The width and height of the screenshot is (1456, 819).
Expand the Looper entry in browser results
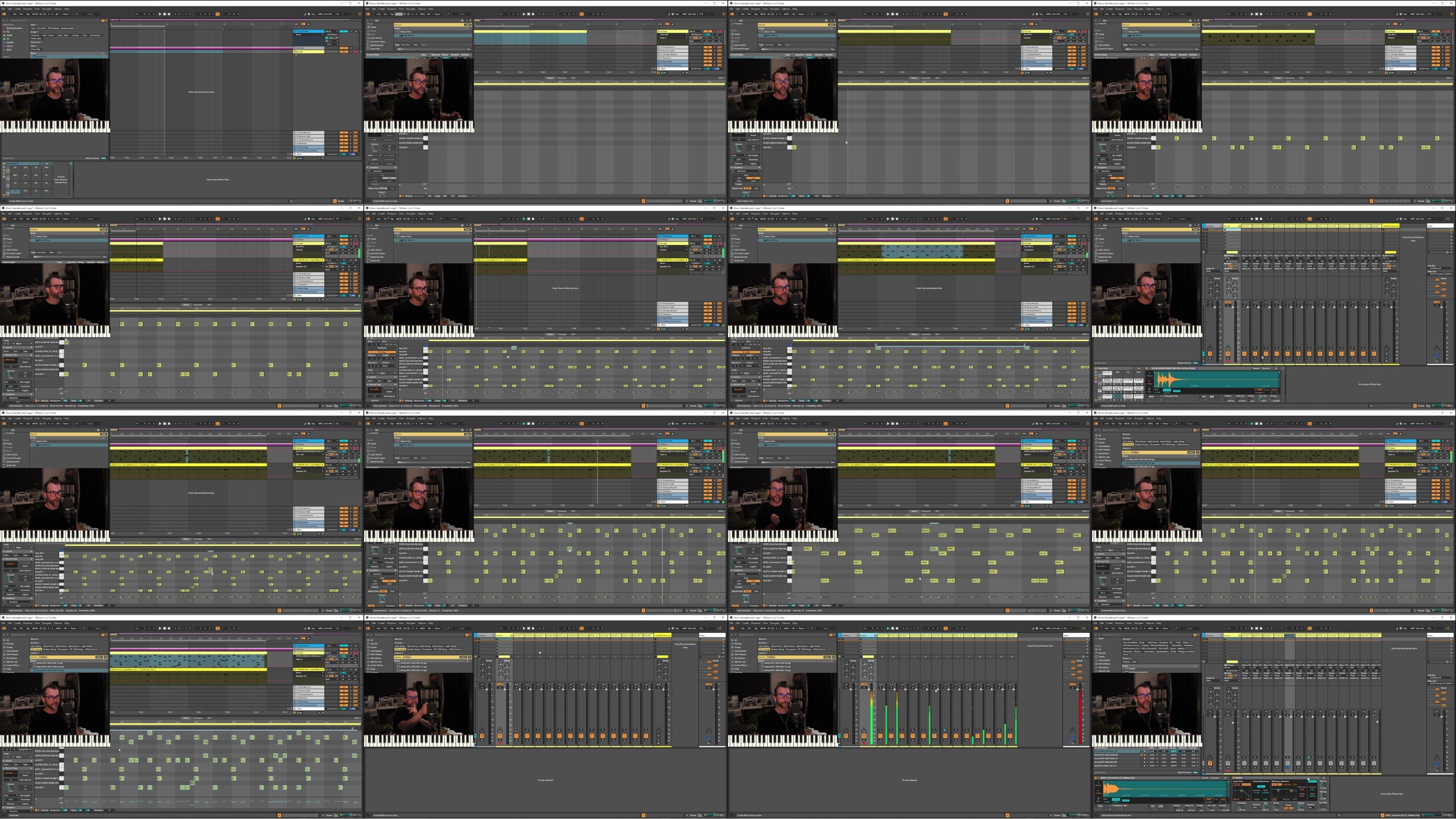pyautogui.click(x=1123, y=669)
